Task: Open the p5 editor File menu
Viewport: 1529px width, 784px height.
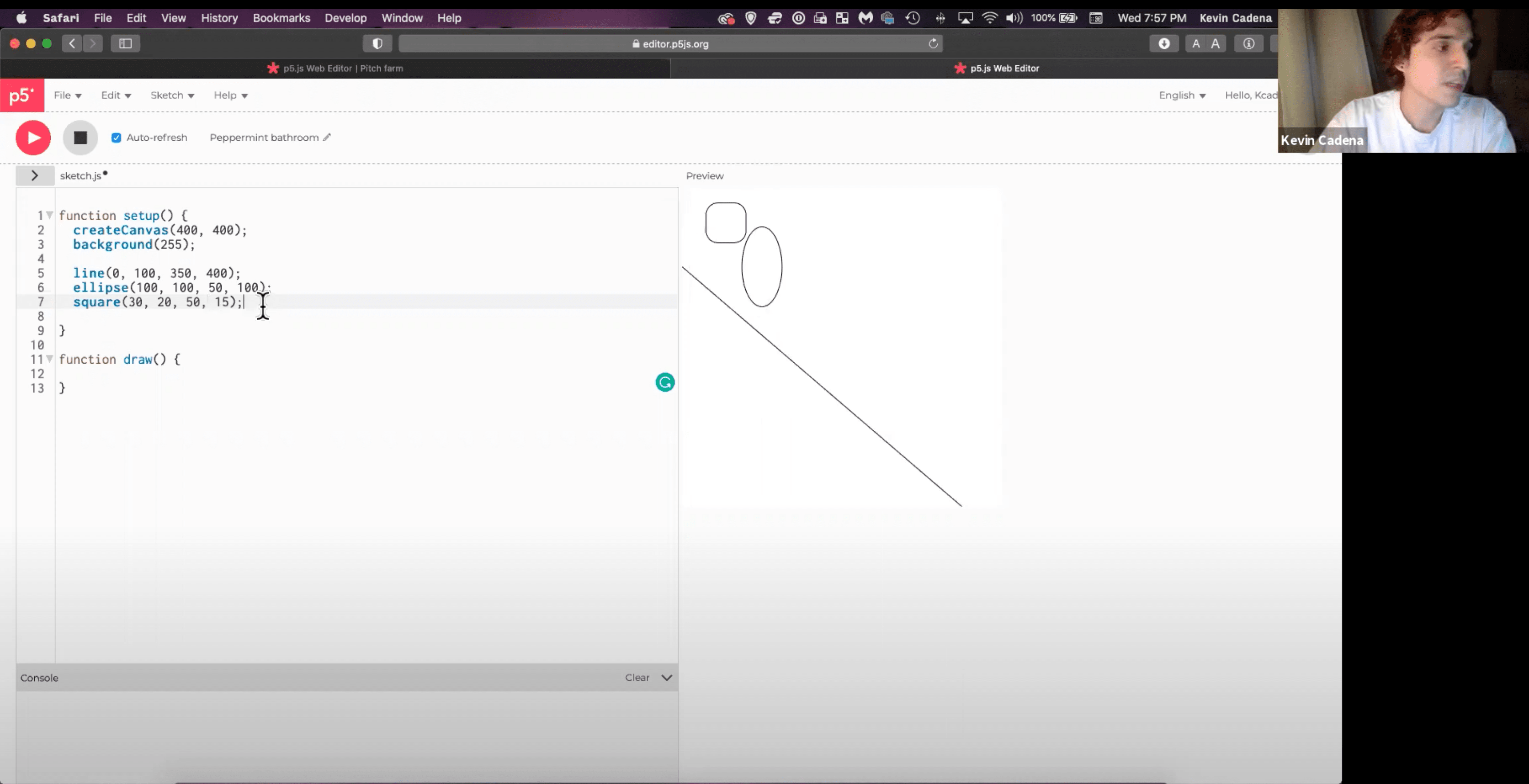Action: click(68, 95)
